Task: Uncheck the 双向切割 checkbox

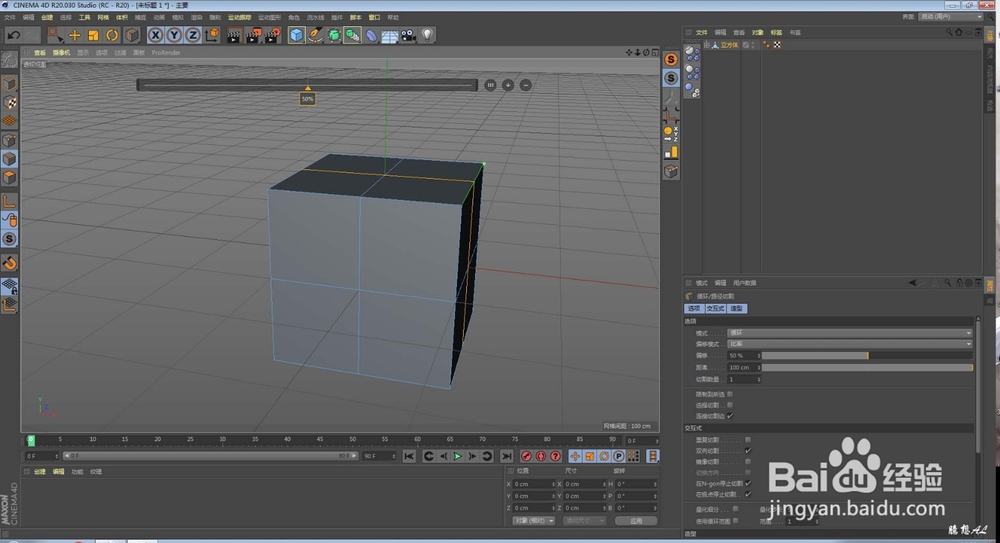Action: point(748,450)
